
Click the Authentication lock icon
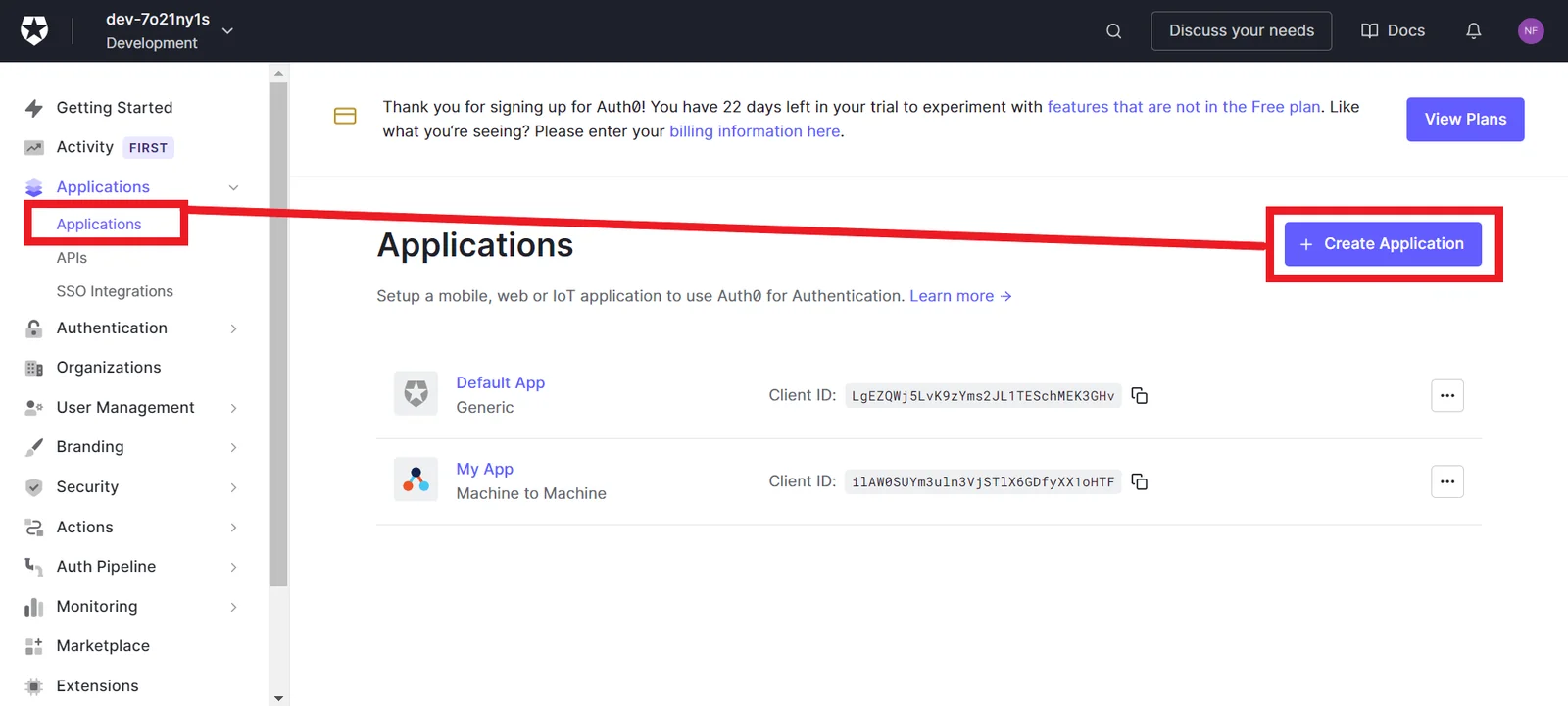coord(34,328)
